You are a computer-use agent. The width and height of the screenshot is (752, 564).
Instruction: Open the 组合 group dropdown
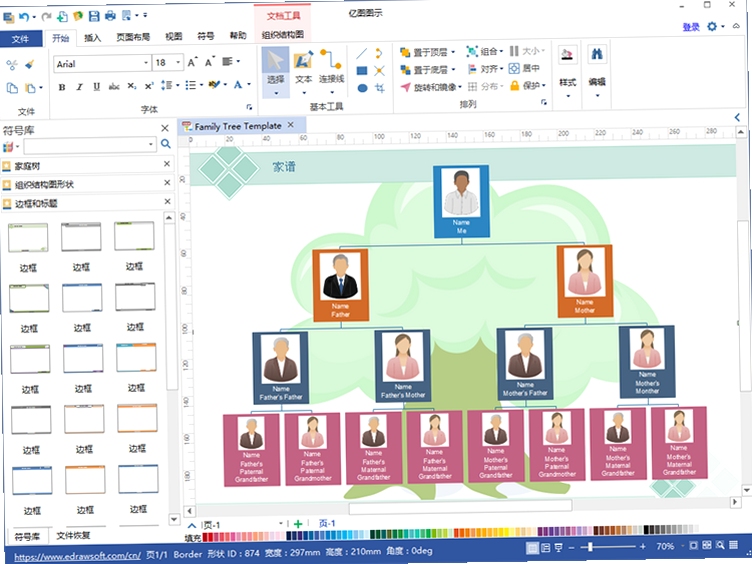[x=484, y=51]
